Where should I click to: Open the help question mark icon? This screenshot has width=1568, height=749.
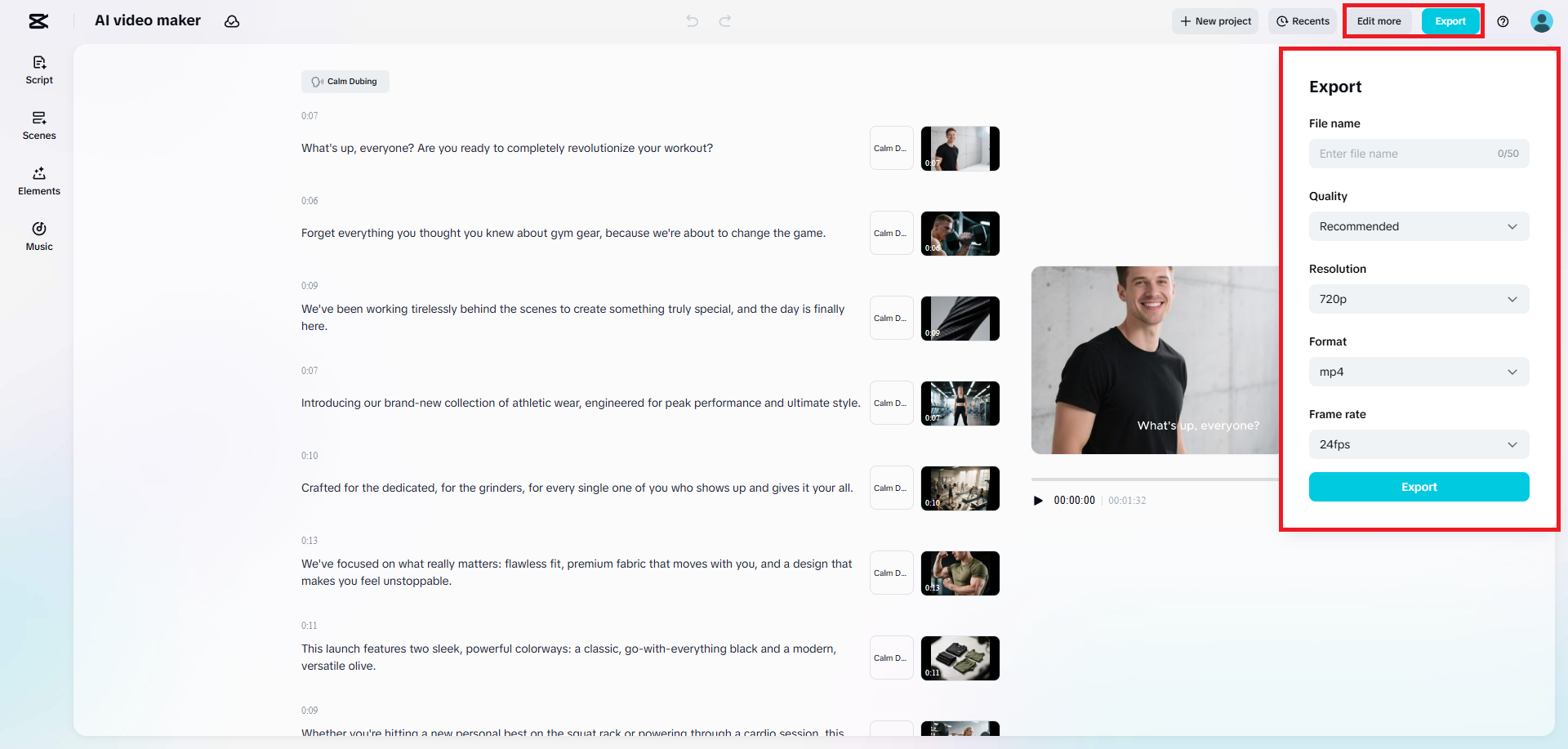[x=1503, y=21]
